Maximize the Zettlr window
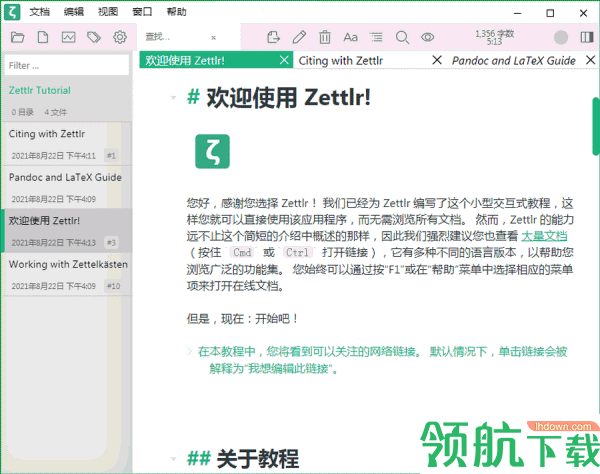Viewport: 600px width, 474px height. (x=550, y=13)
